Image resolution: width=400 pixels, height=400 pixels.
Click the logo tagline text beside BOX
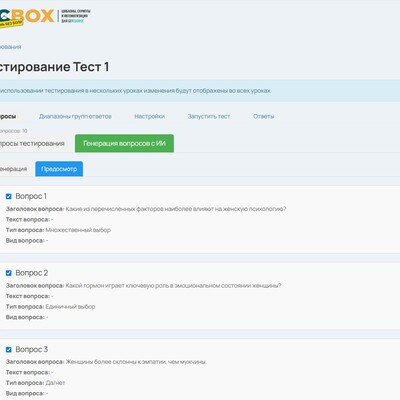pyautogui.click(x=76, y=16)
